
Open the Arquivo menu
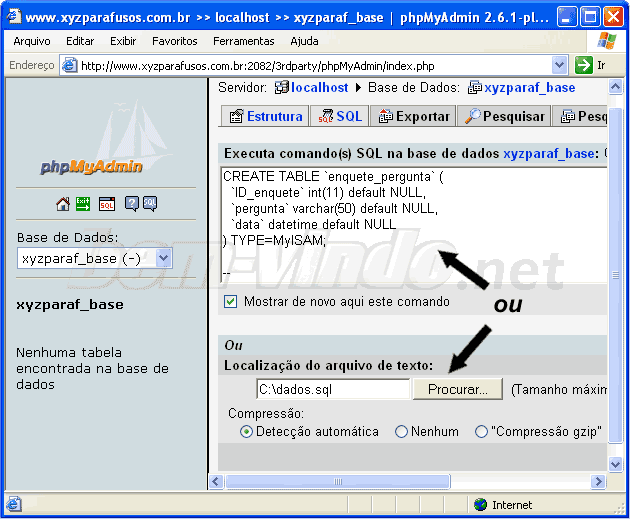pyautogui.click(x=32, y=41)
